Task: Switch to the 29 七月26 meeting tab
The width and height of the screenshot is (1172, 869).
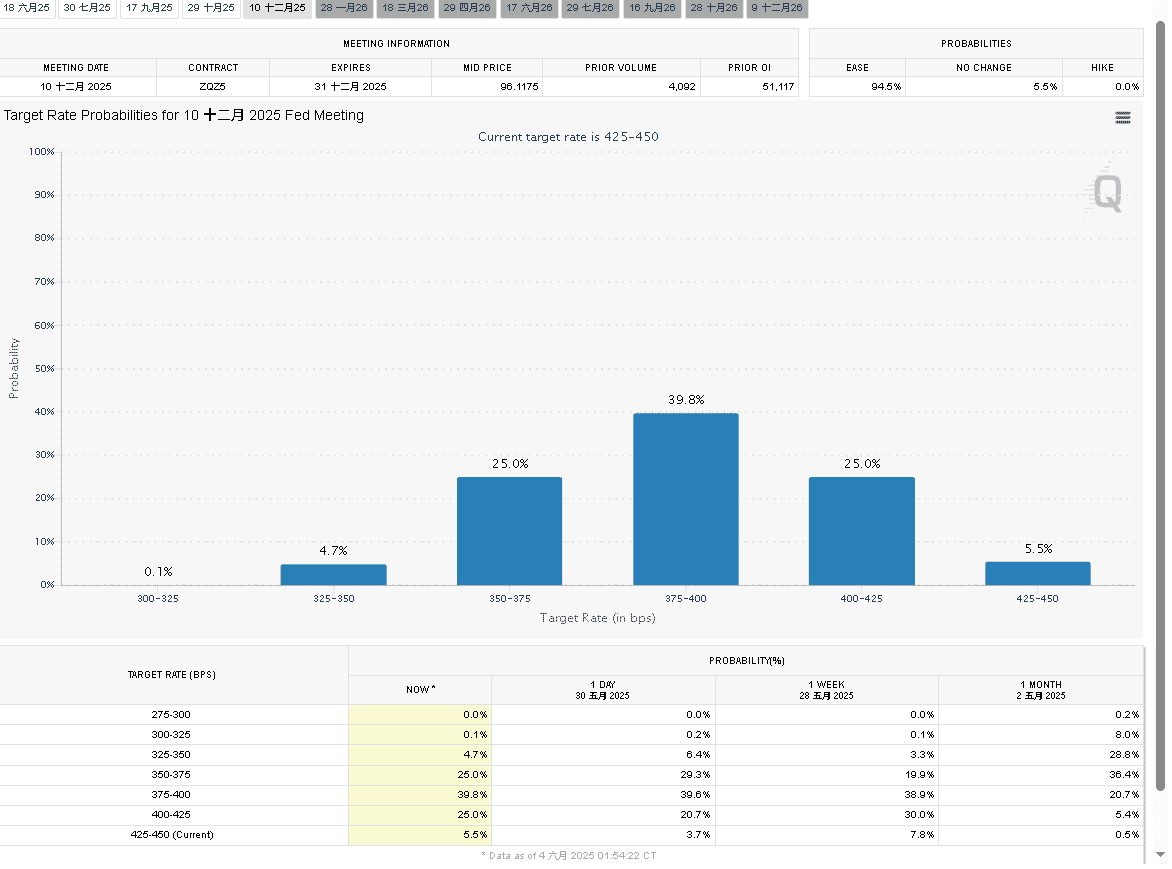Action: (590, 8)
